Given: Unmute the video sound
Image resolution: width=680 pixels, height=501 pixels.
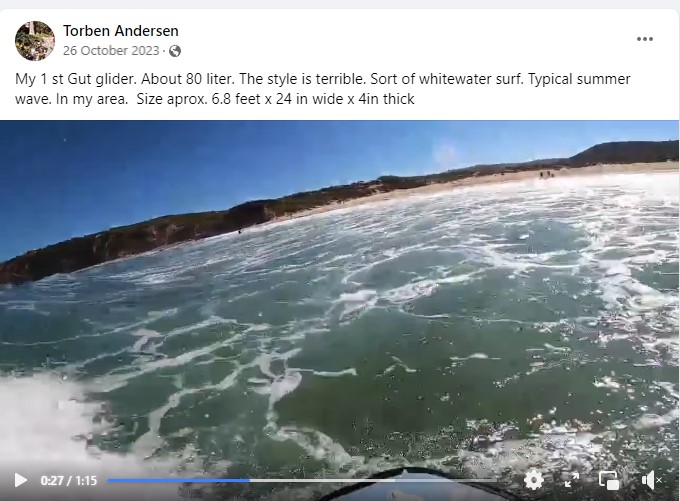Looking at the screenshot, I should (x=651, y=480).
